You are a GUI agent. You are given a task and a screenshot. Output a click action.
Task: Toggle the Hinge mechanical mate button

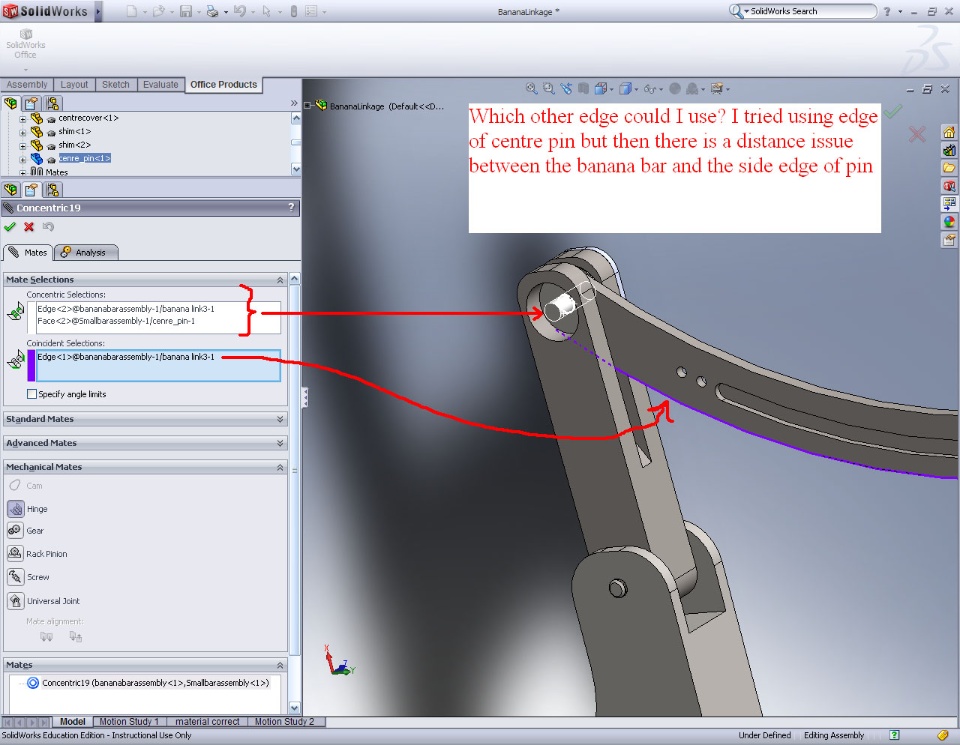click(15, 508)
